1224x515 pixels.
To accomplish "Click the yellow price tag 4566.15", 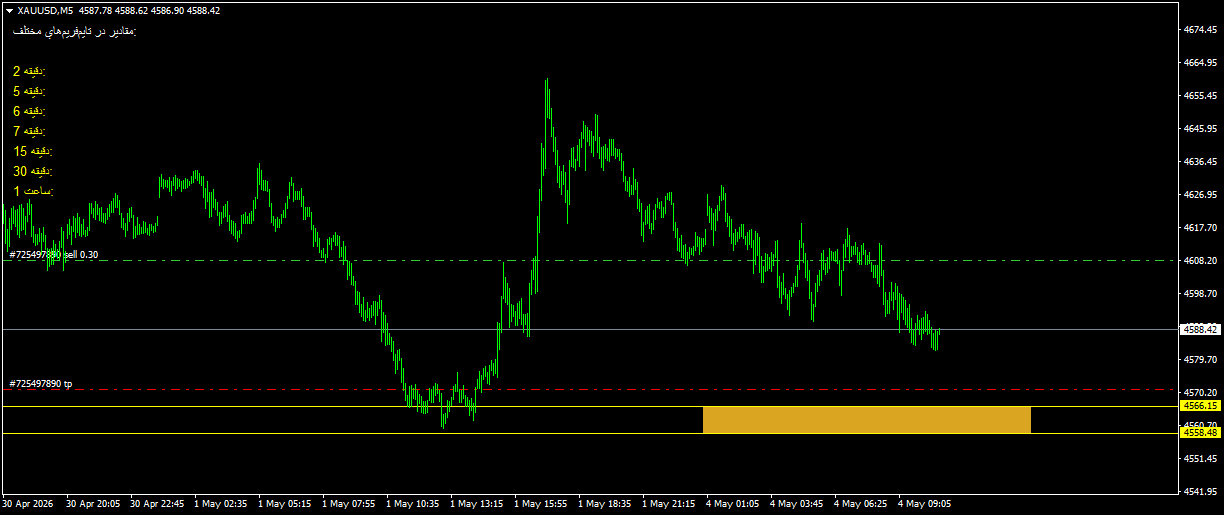I will (1199, 406).
